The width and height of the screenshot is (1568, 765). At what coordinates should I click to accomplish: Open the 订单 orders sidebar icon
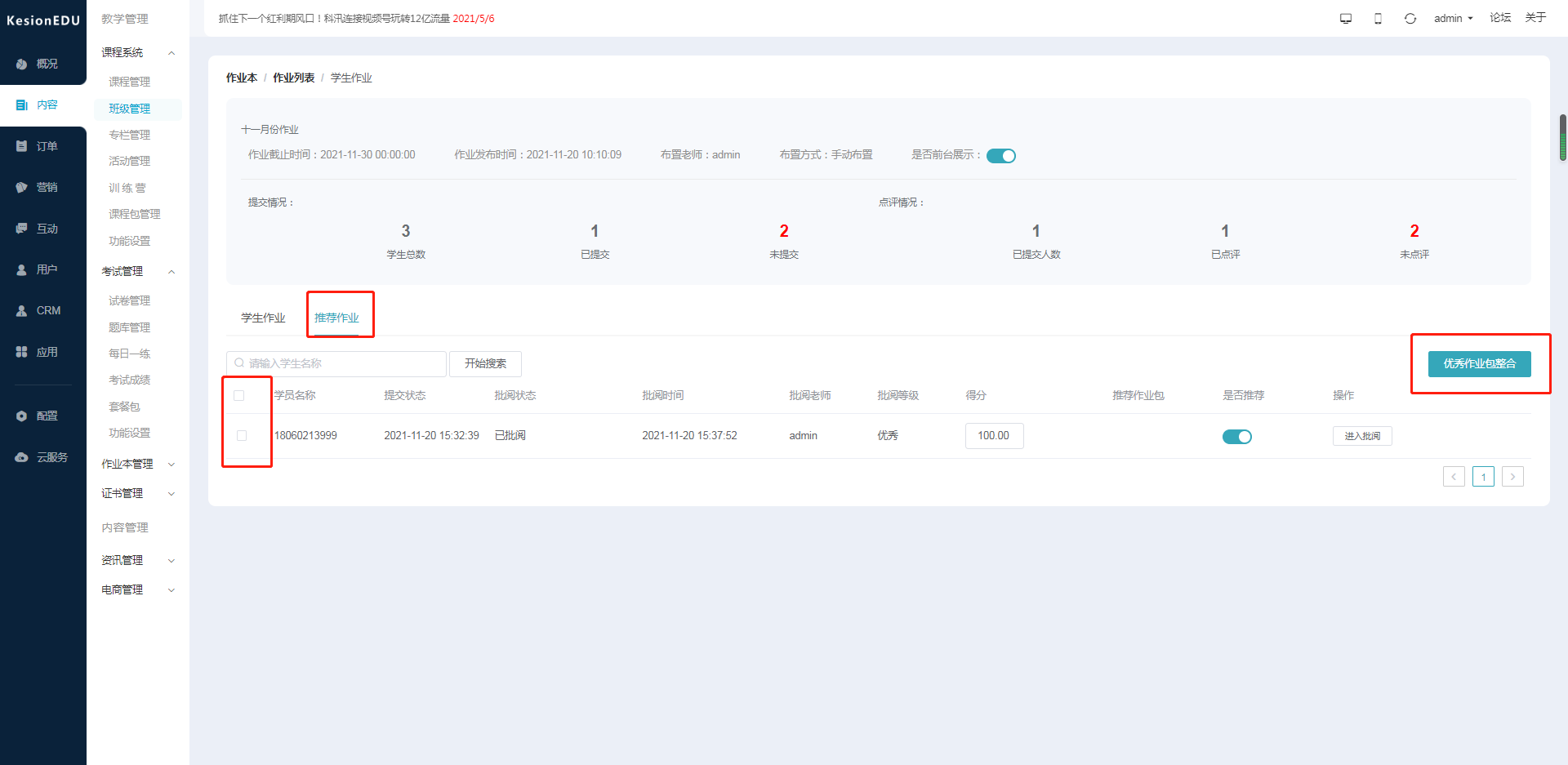(x=22, y=146)
